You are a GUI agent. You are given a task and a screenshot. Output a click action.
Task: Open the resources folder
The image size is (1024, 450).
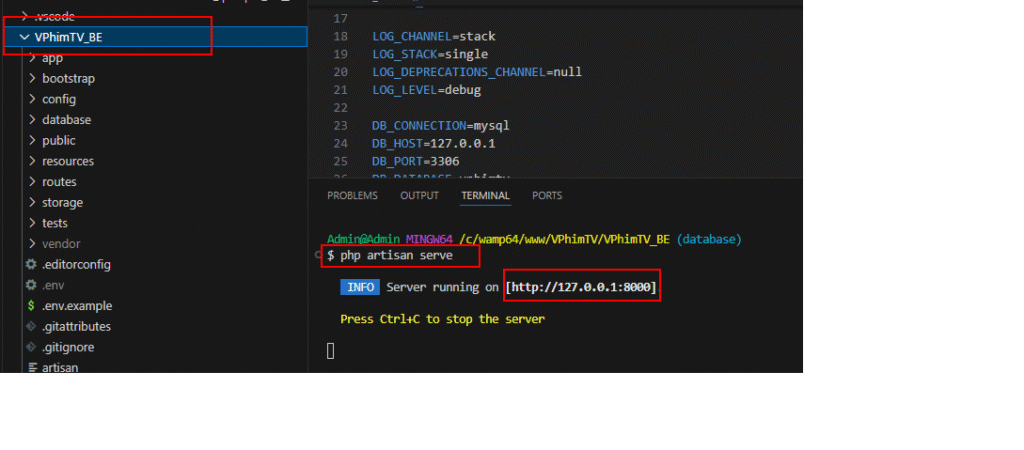tap(68, 161)
